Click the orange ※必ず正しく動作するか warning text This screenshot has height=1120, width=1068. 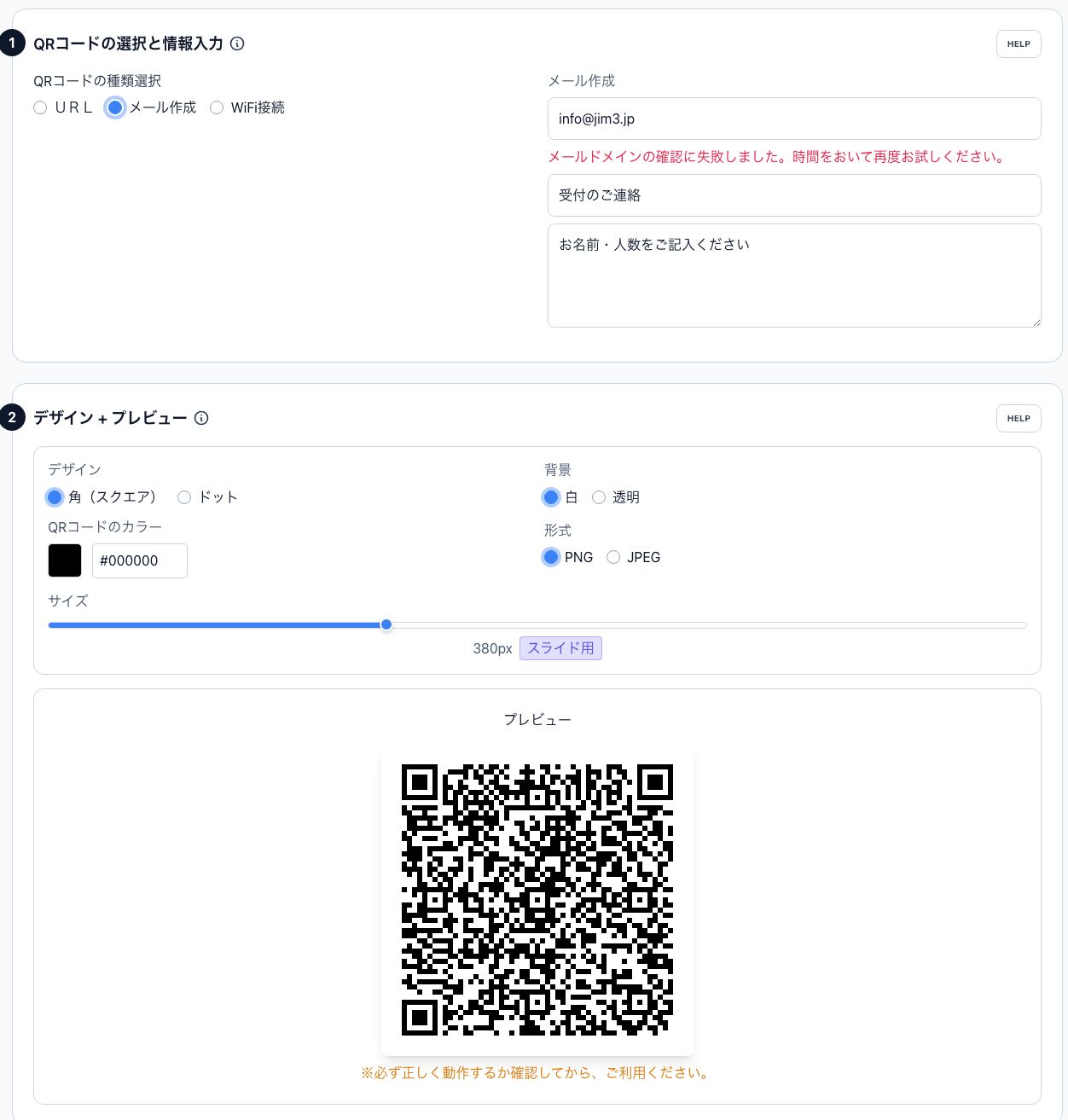pos(537,1073)
